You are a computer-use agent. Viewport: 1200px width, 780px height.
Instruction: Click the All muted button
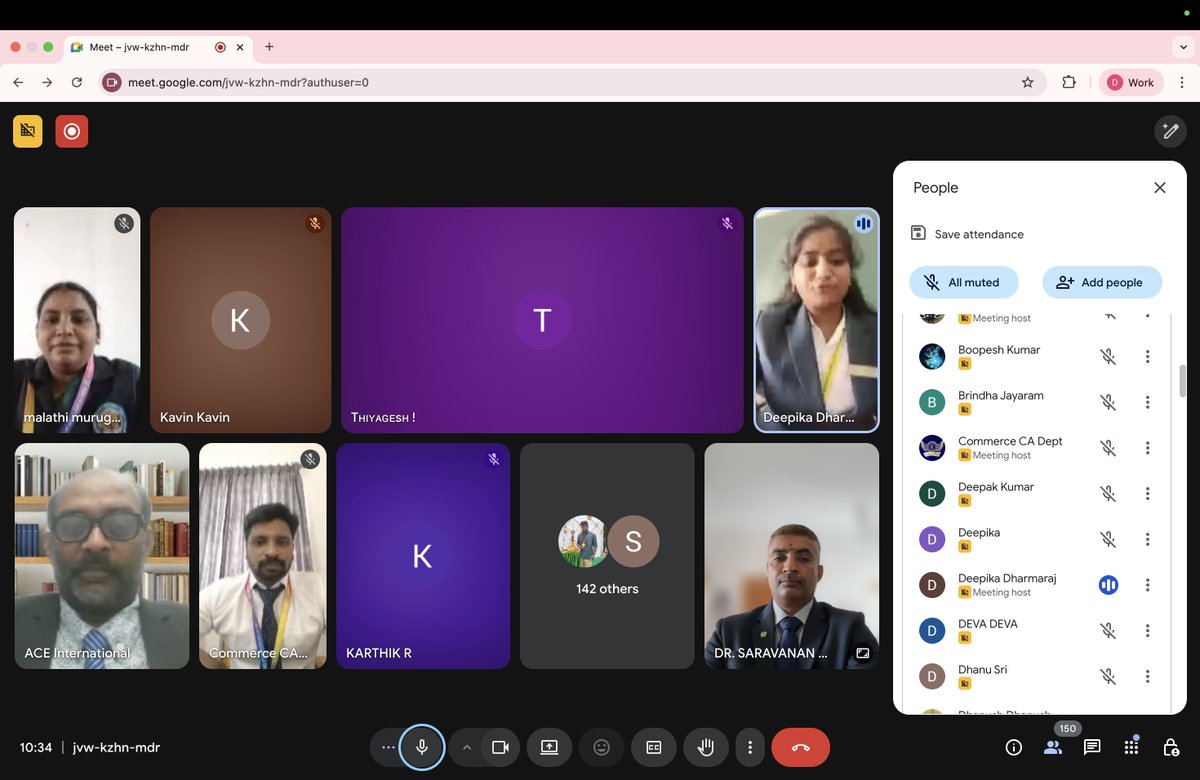point(963,283)
